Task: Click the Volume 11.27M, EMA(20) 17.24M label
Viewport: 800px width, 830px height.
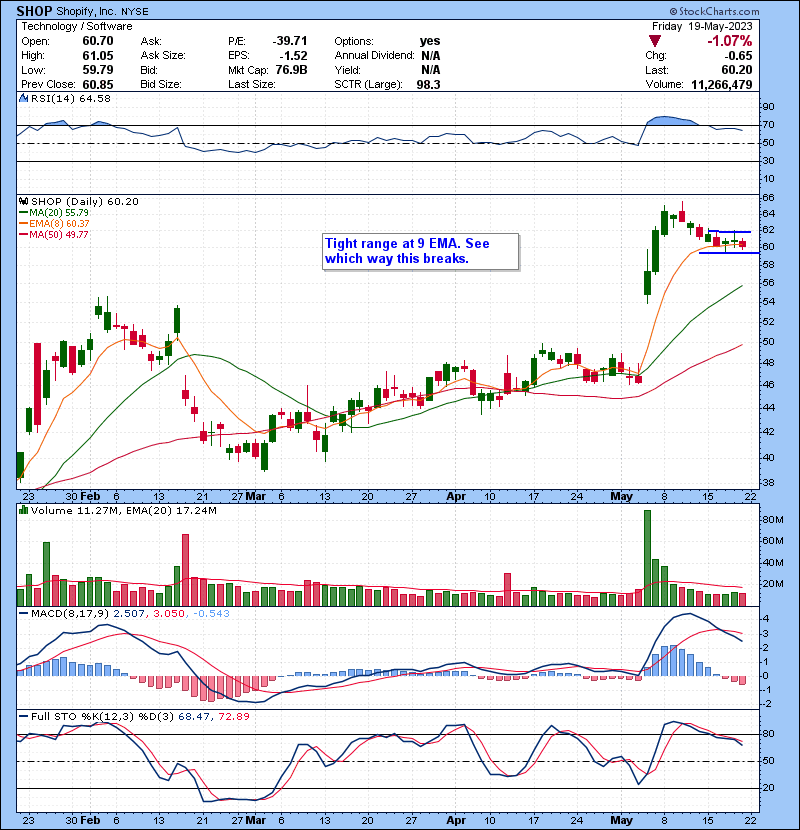Action: 124,511
